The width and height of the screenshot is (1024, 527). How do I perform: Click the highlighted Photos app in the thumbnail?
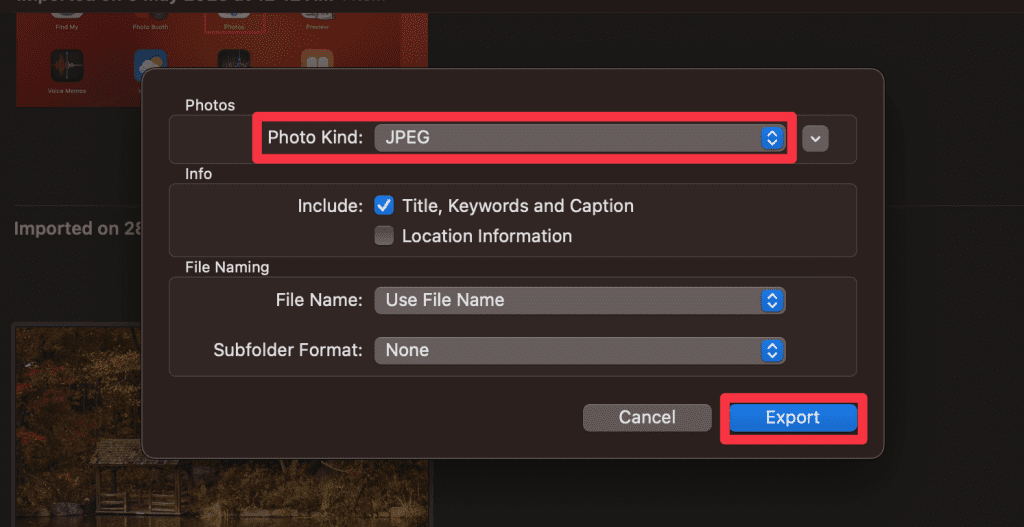pyautogui.click(x=234, y=22)
